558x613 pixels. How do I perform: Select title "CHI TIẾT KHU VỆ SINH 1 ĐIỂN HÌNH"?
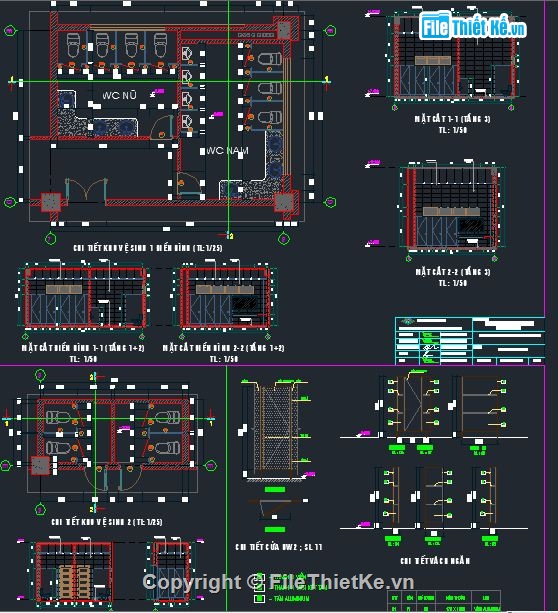133,248
